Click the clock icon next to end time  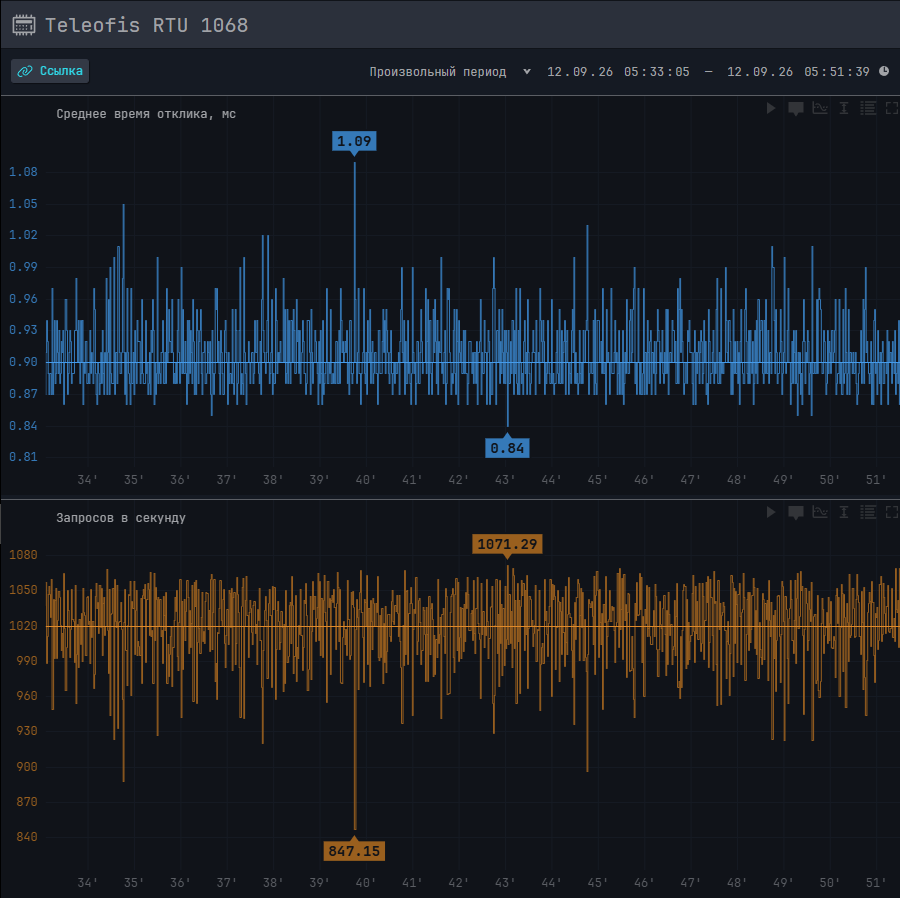point(884,71)
